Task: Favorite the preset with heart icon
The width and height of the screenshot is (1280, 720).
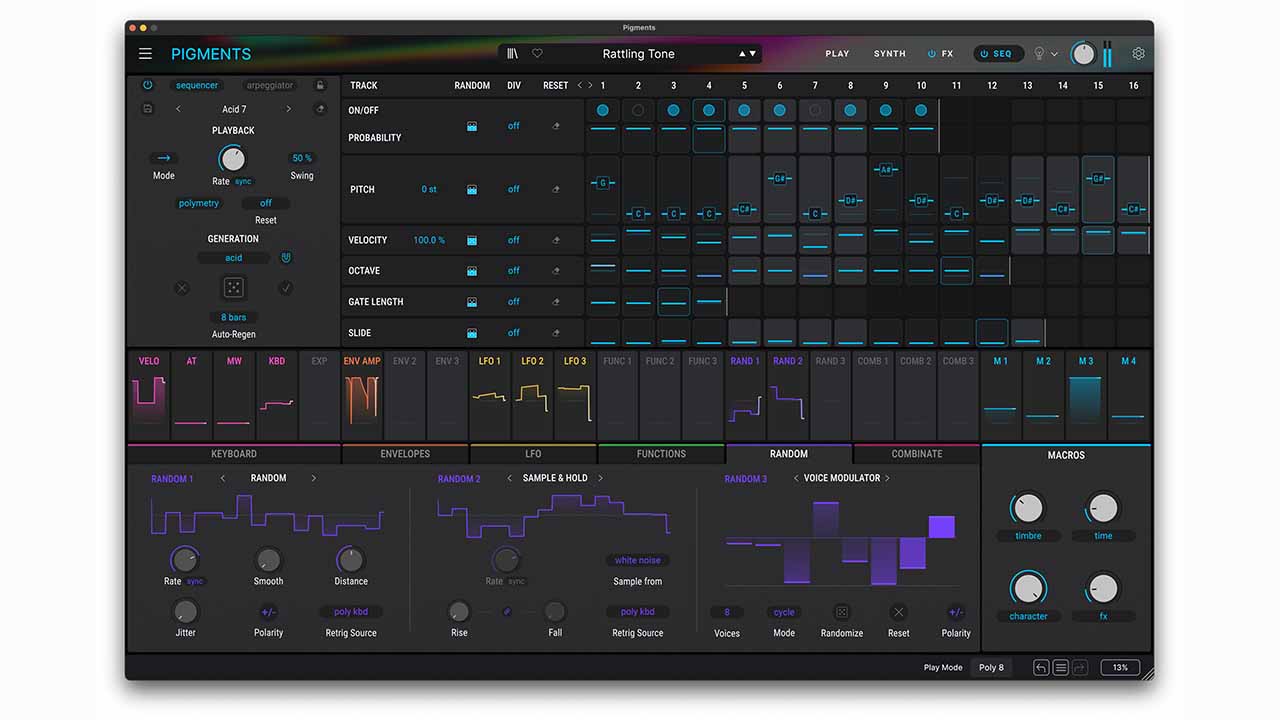Action: [537, 54]
